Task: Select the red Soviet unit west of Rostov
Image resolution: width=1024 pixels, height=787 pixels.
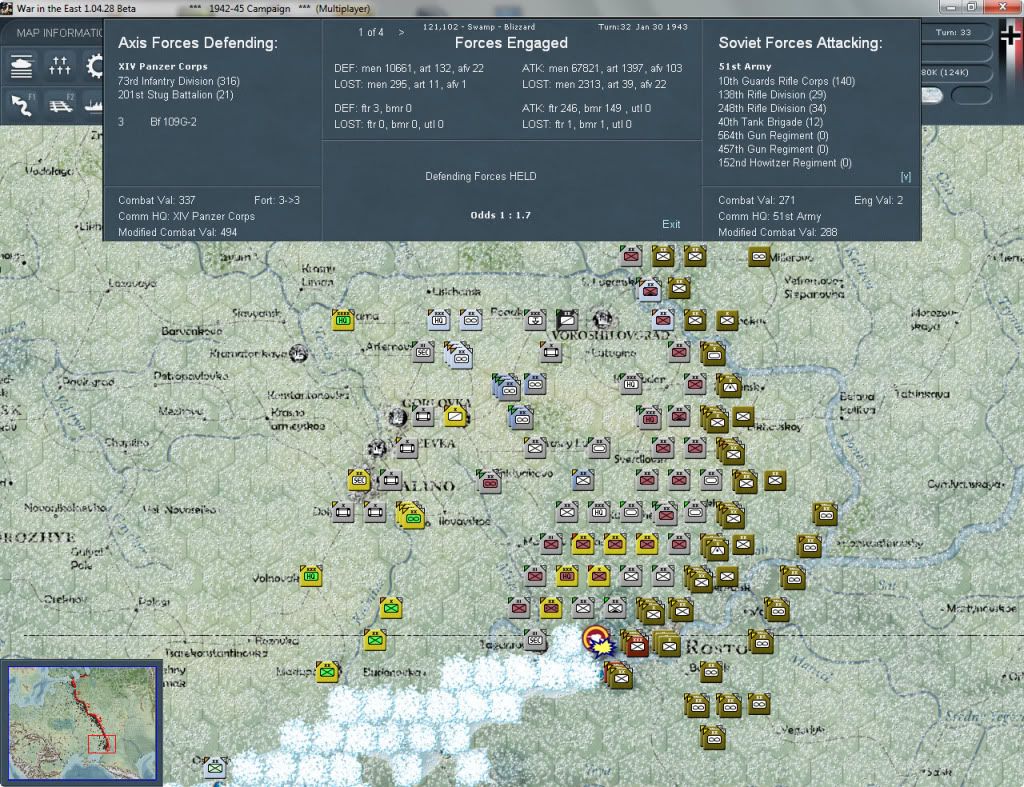Action: (x=636, y=645)
